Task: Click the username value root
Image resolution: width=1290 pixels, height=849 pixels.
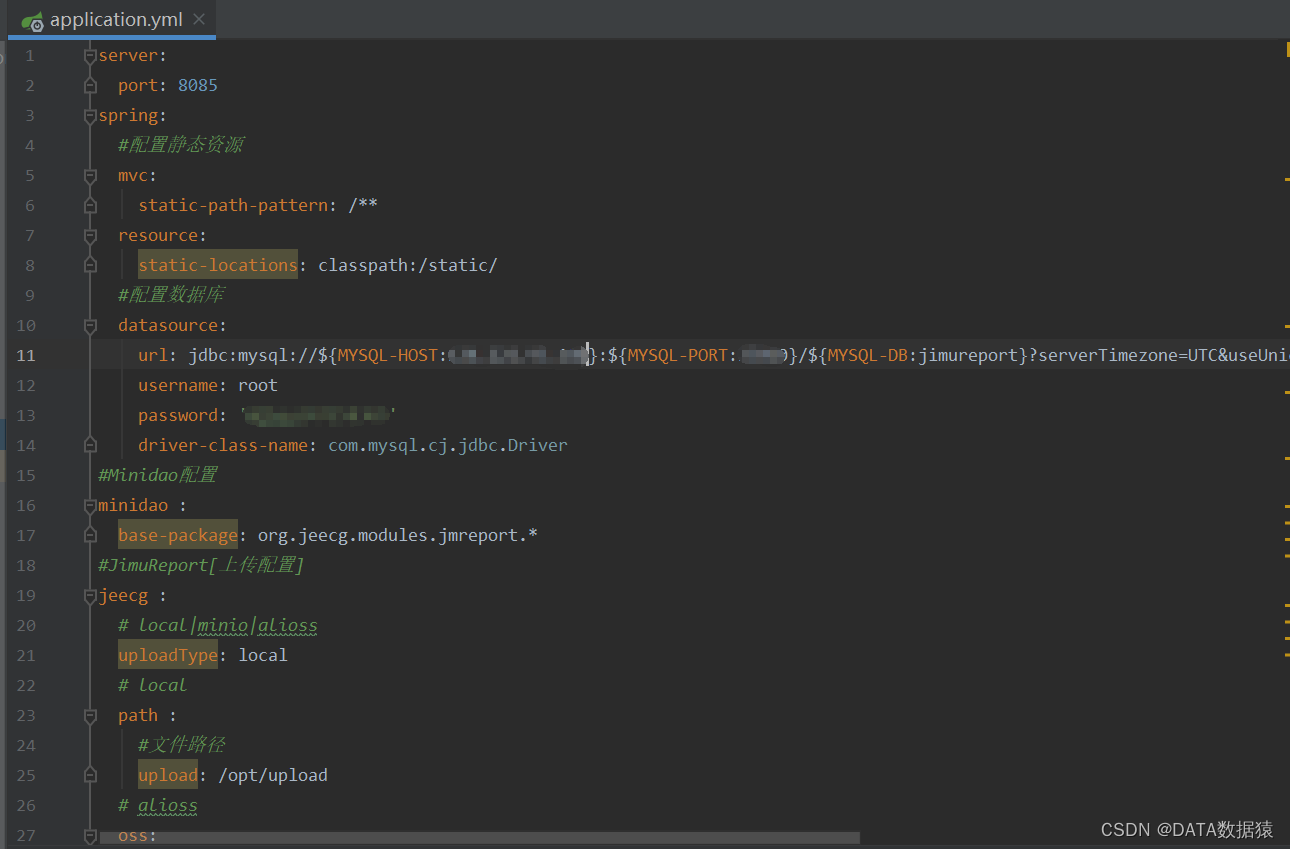Action: pyautogui.click(x=258, y=386)
